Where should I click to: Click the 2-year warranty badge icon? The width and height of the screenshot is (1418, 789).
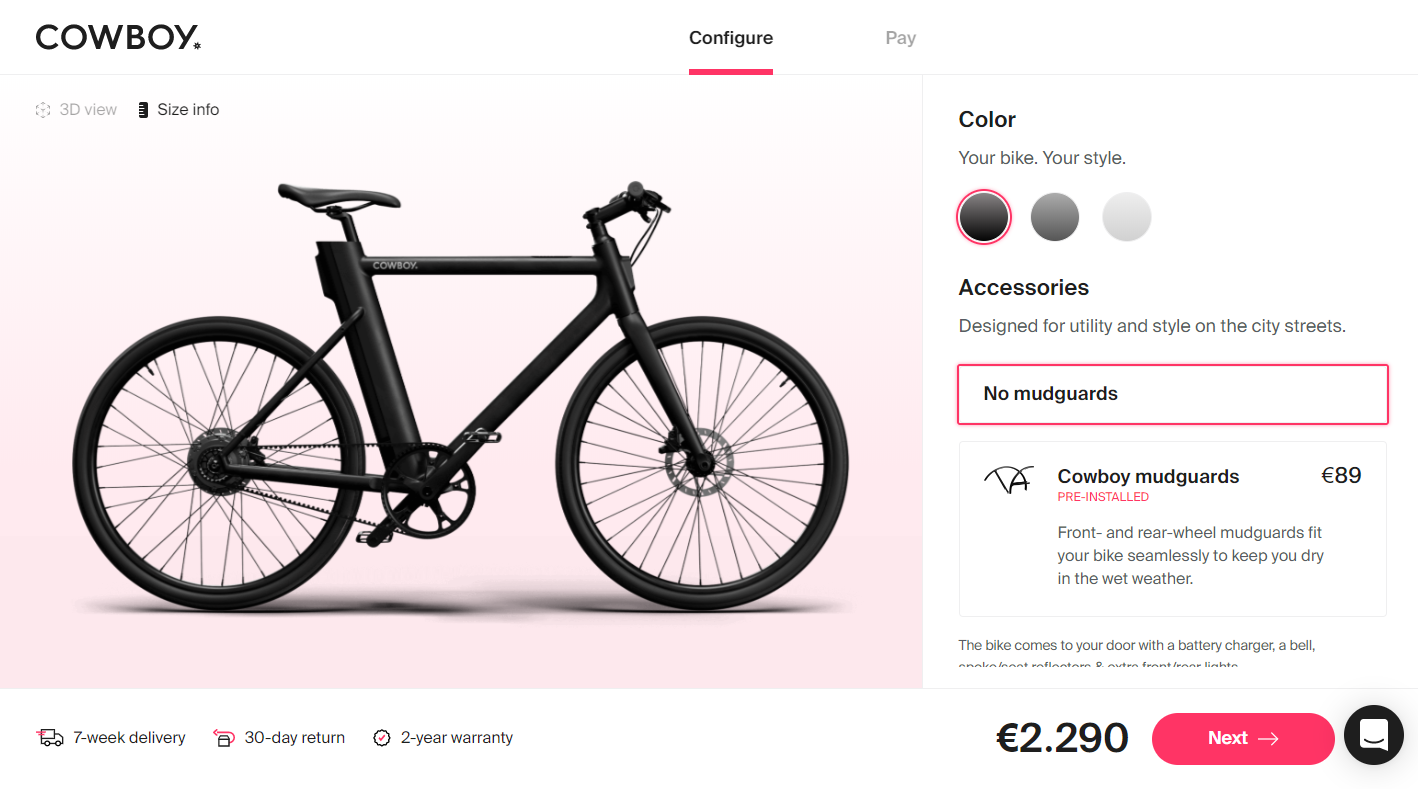(381, 738)
